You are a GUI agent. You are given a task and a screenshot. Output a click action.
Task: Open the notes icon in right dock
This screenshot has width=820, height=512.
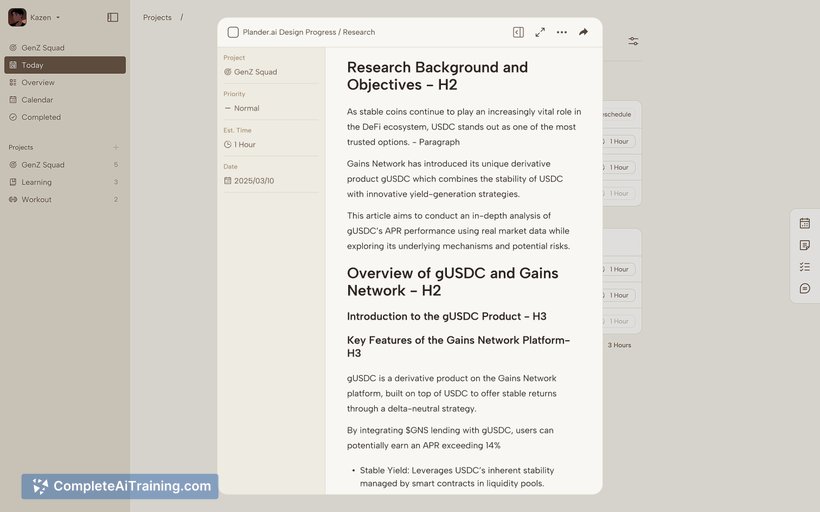click(x=805, y=245)
